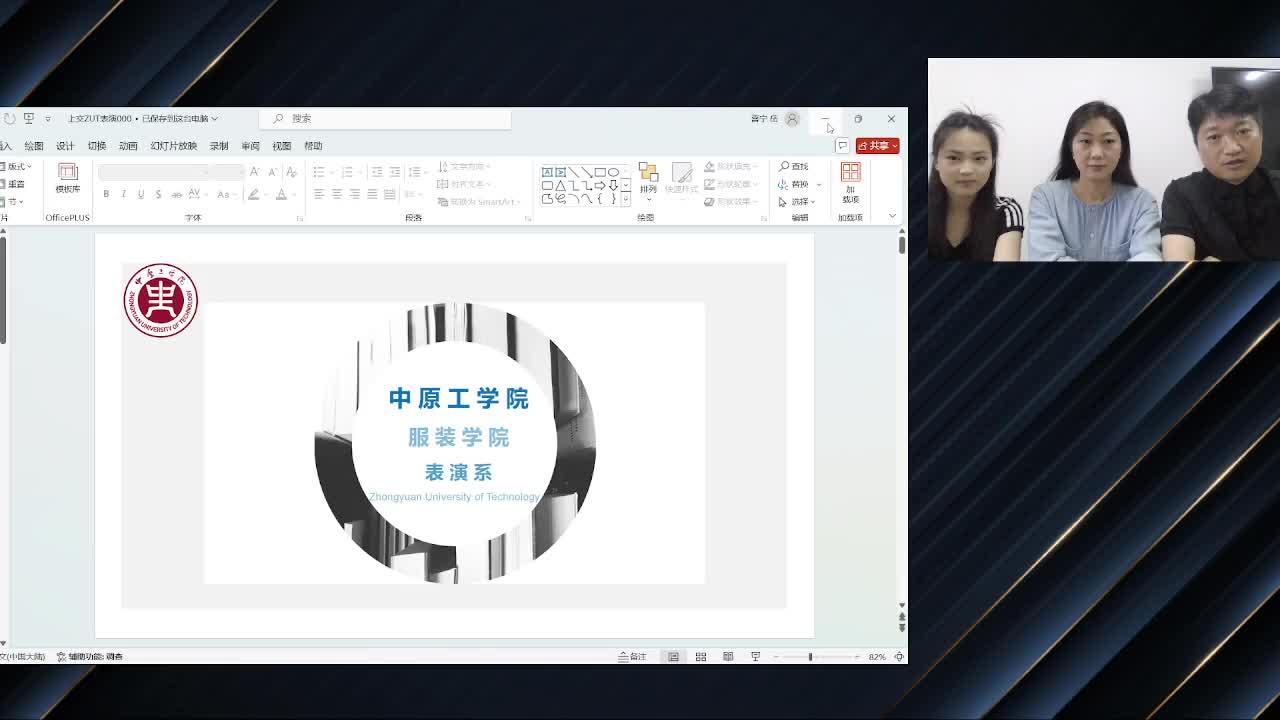Click the 辅助功能 accessibility status

(x=90, y=657)
